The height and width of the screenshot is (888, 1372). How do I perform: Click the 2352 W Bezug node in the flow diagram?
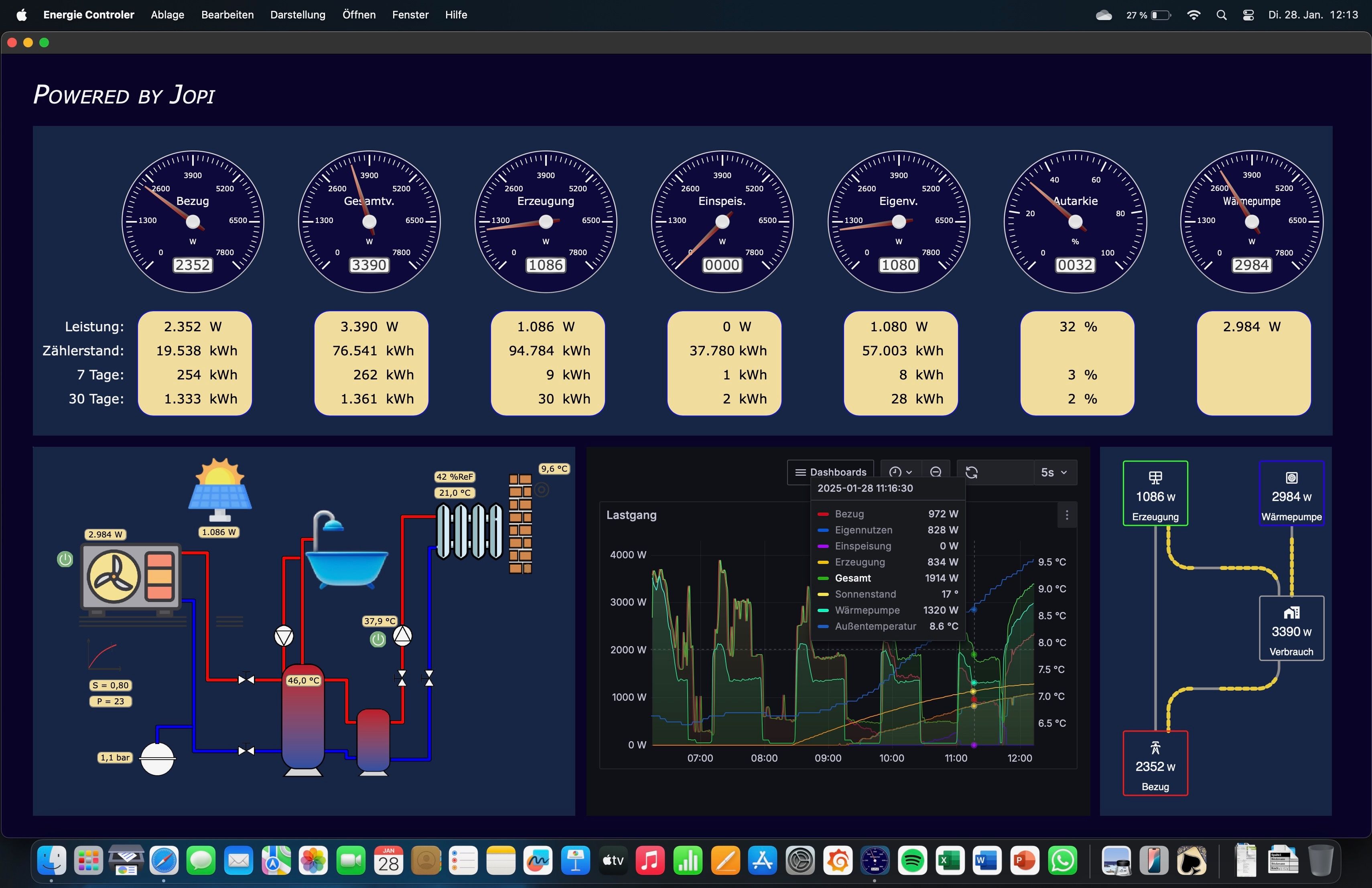(x=1155, y=763)
